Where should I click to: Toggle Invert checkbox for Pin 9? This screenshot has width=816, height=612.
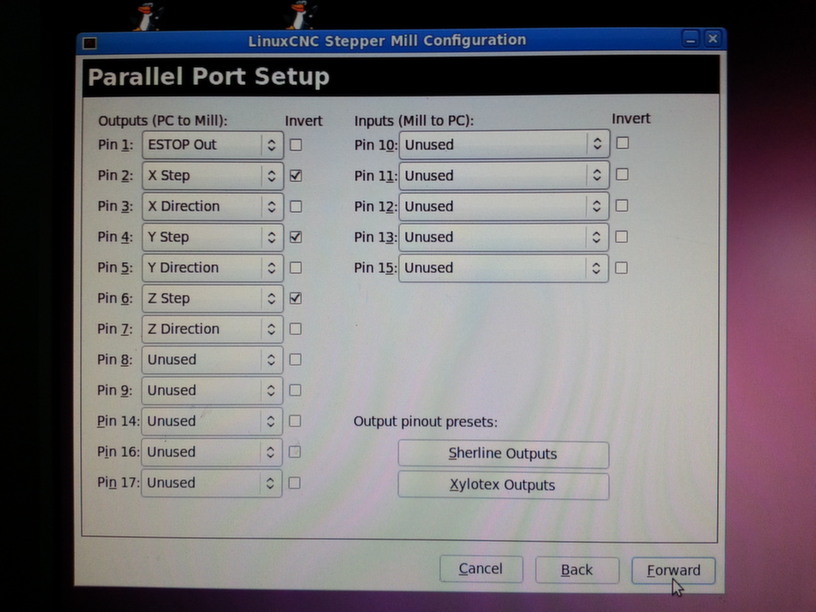(295, 390)
